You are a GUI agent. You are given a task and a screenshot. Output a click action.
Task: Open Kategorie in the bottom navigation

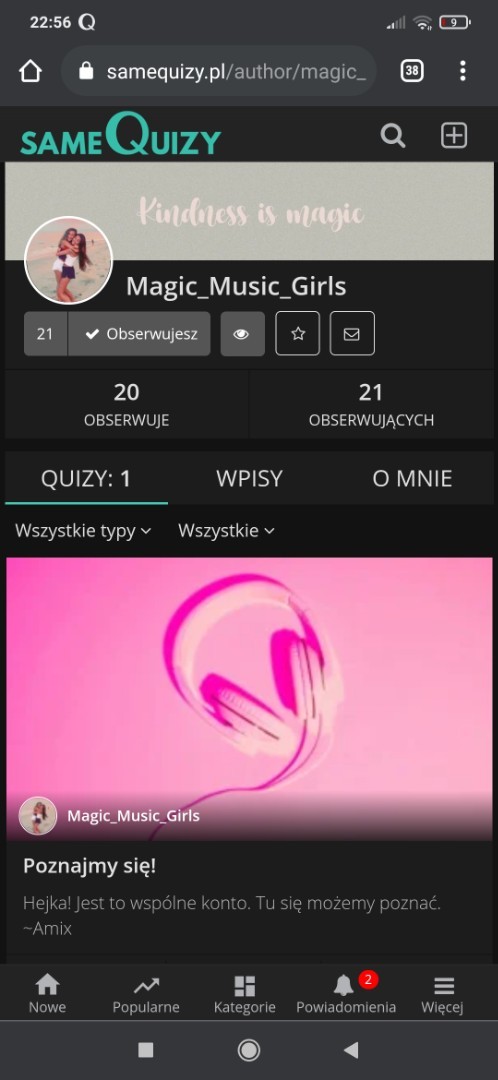point(245,994)
